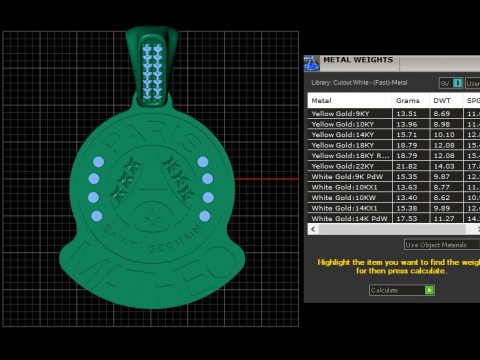Click the Library: Cutout White label

tap(359, 83)
